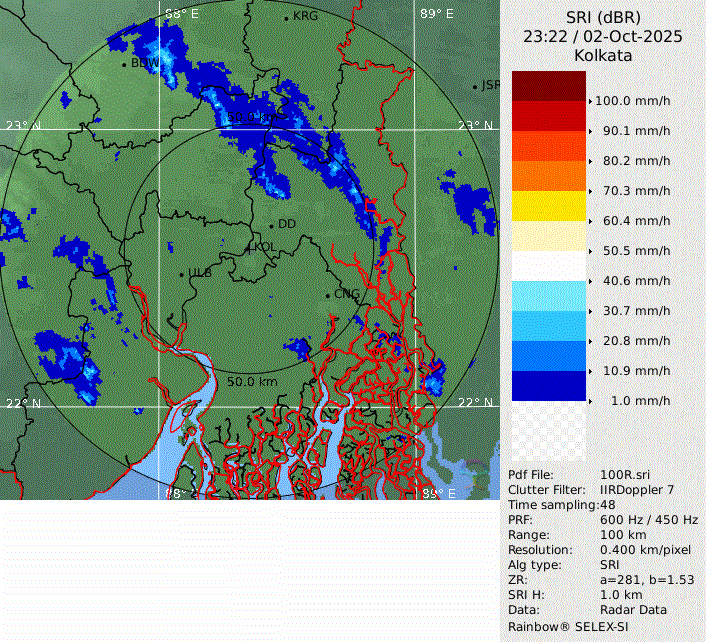Click the KRG station dot
This screenshot has height=642, width=706.
click(x=287, y=18)
